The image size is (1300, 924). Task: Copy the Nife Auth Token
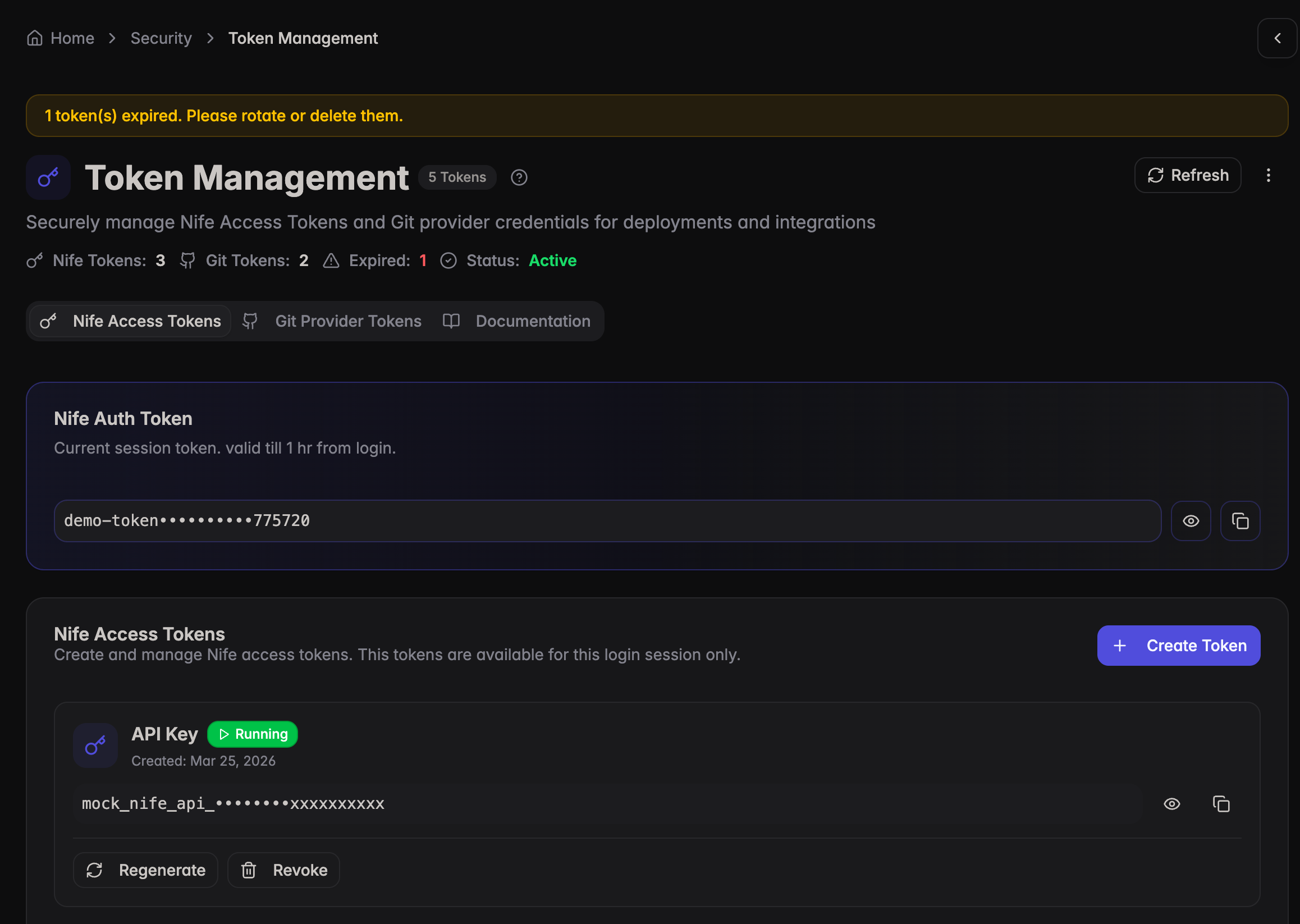1241,520
